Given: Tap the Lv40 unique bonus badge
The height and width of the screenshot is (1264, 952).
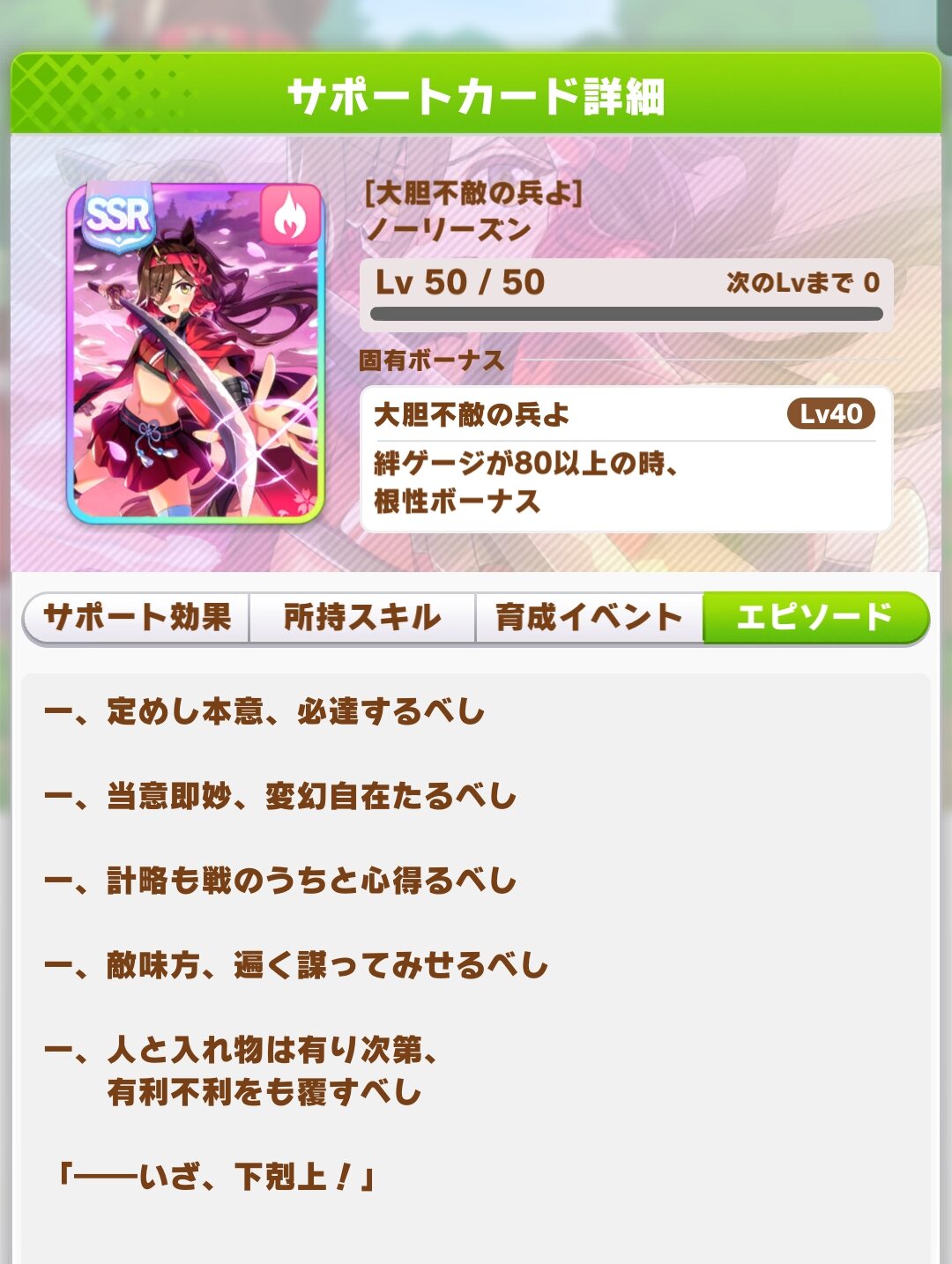Looking at the screenshot, I should 830,413.
